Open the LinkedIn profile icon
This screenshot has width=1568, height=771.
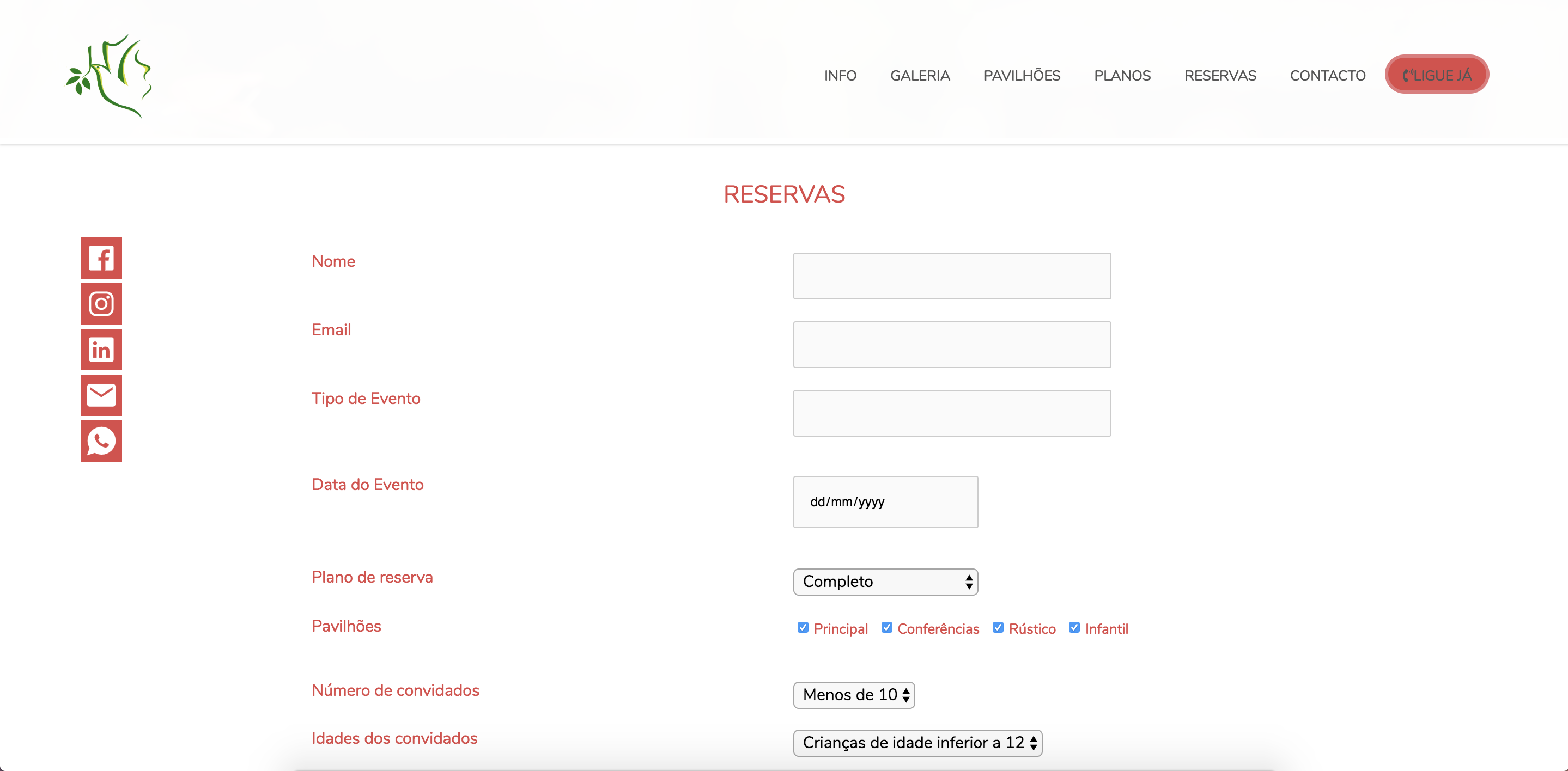pos(101,350)
